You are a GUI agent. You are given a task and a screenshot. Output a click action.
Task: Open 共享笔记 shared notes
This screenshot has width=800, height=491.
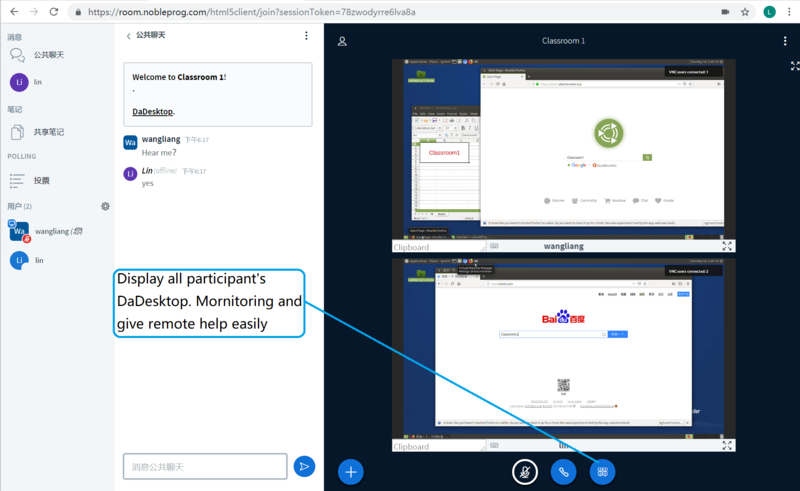48,132
